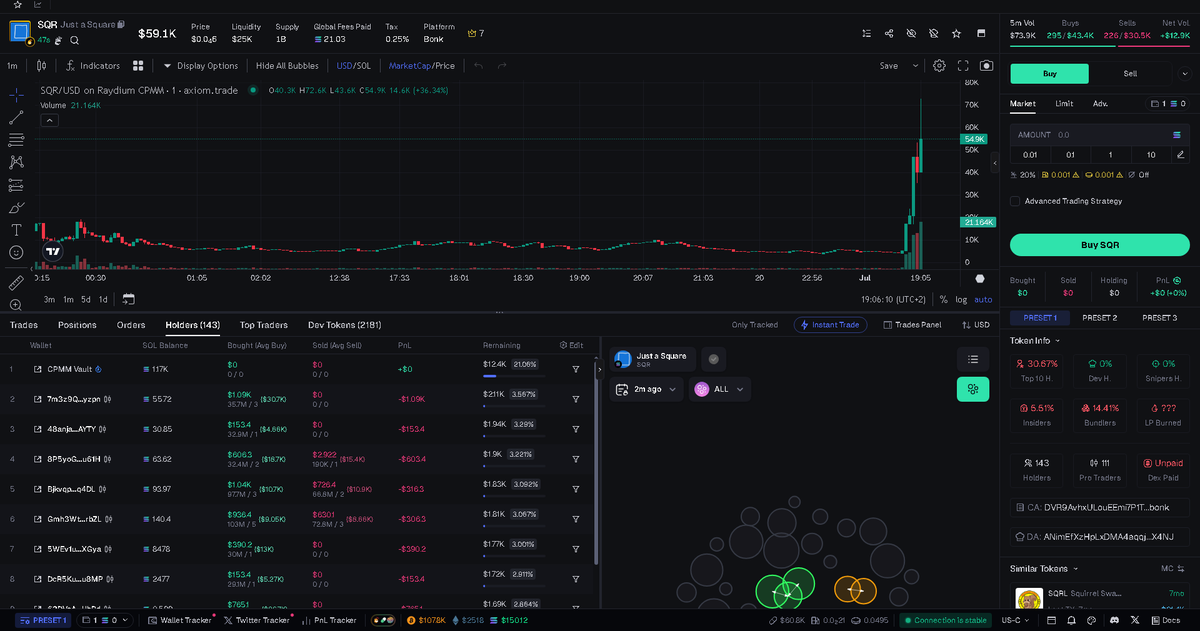Open the go-to-date calendar icon
Image resolution: width=1200 pixels, height=631 pixels.
128,299
